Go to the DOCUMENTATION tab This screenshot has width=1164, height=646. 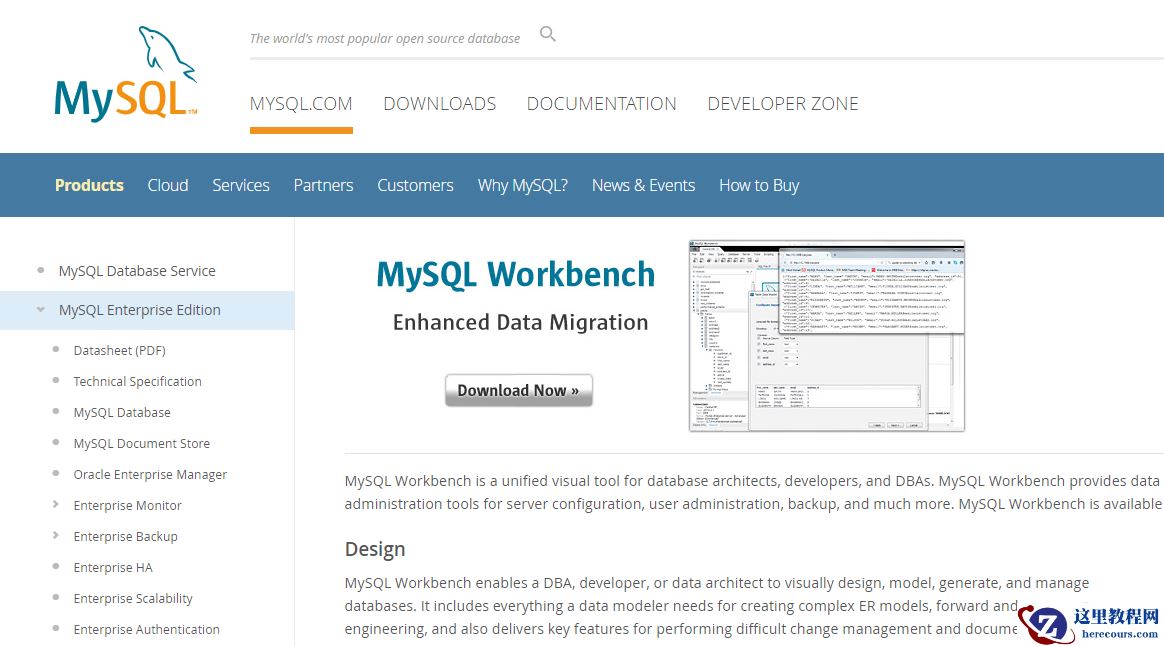click(x=601, y=104)
